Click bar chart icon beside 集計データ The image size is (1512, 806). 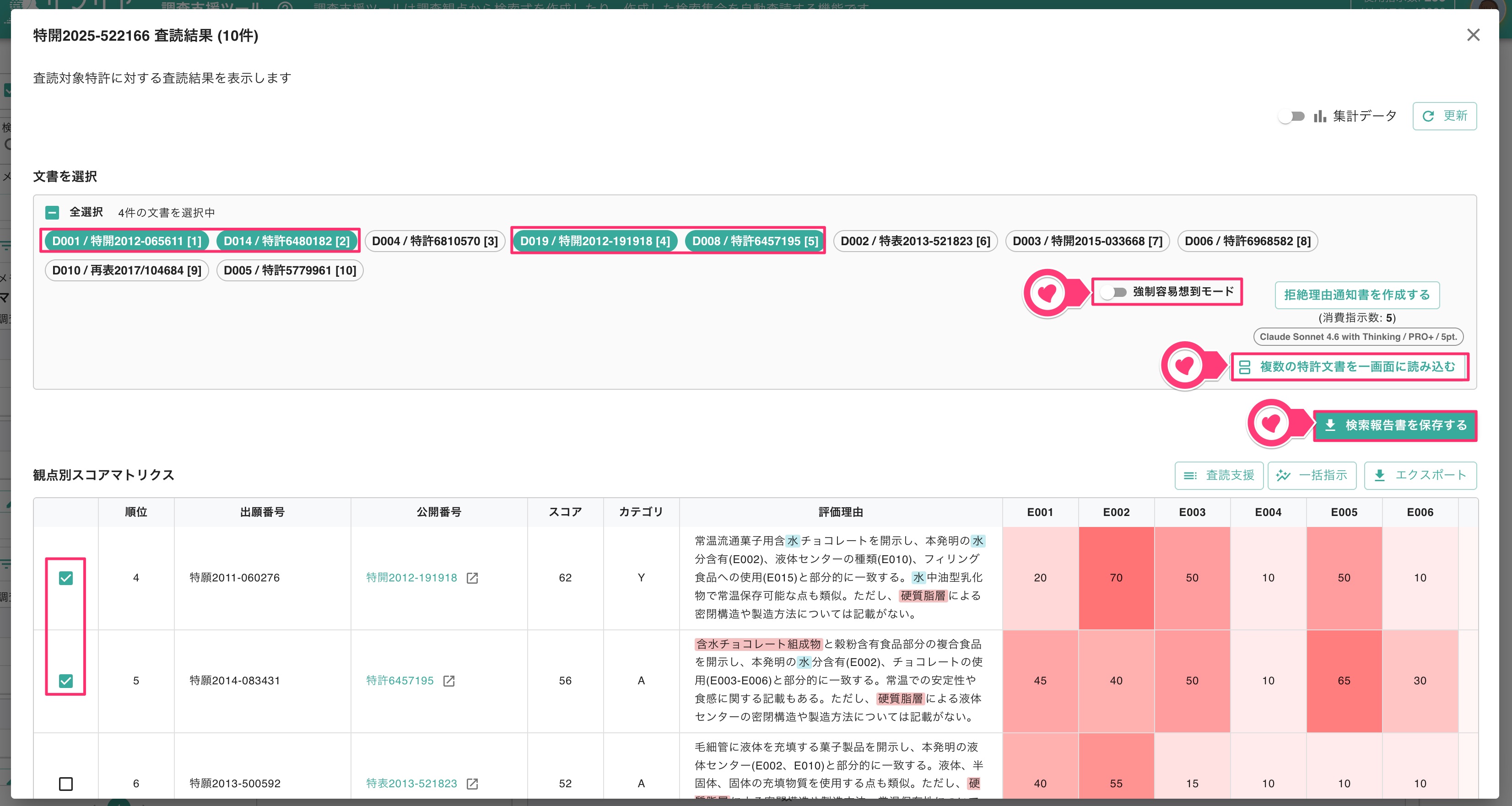pos(1319,116)
